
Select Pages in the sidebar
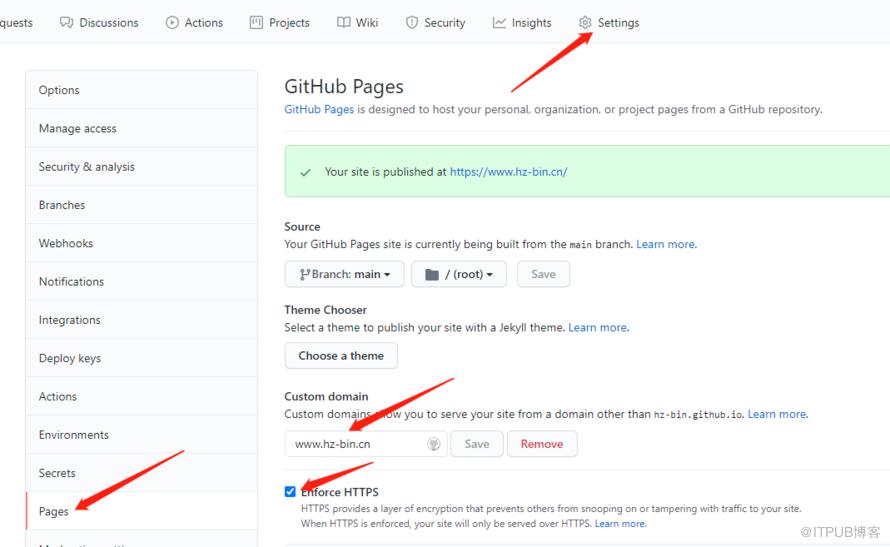pos(141,511)
